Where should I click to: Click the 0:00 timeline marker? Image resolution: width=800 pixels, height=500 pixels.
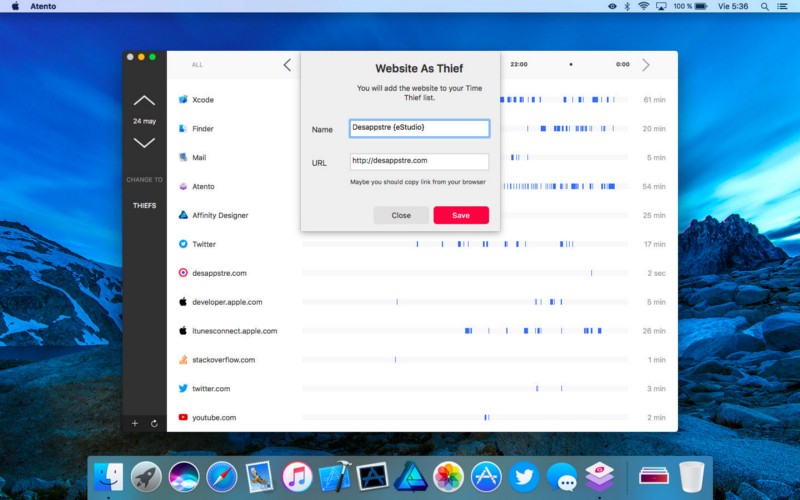point(622,64)
